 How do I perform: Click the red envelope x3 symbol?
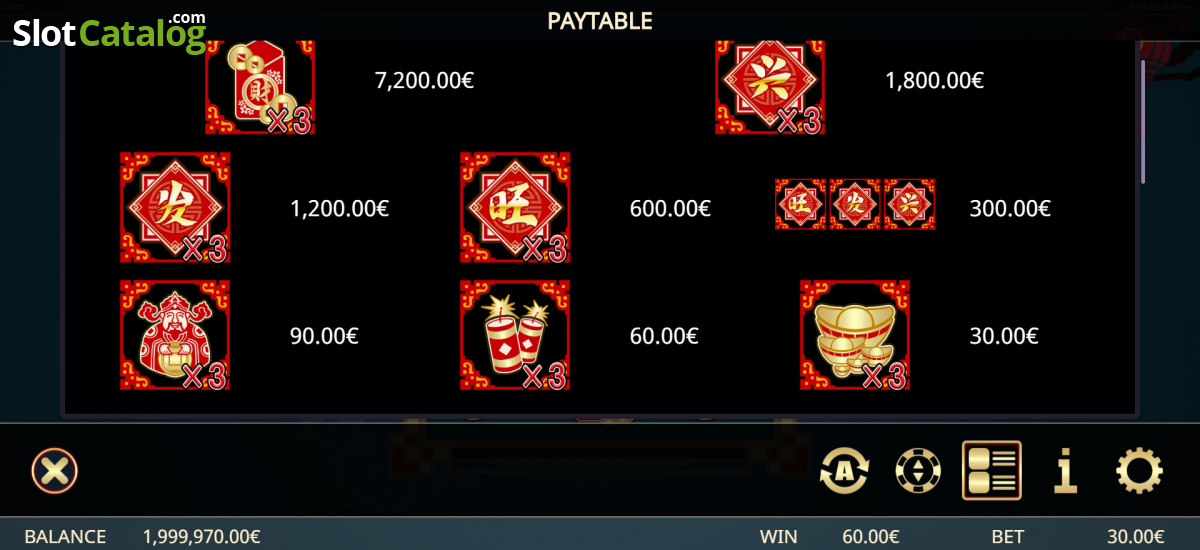coord(260,87)
